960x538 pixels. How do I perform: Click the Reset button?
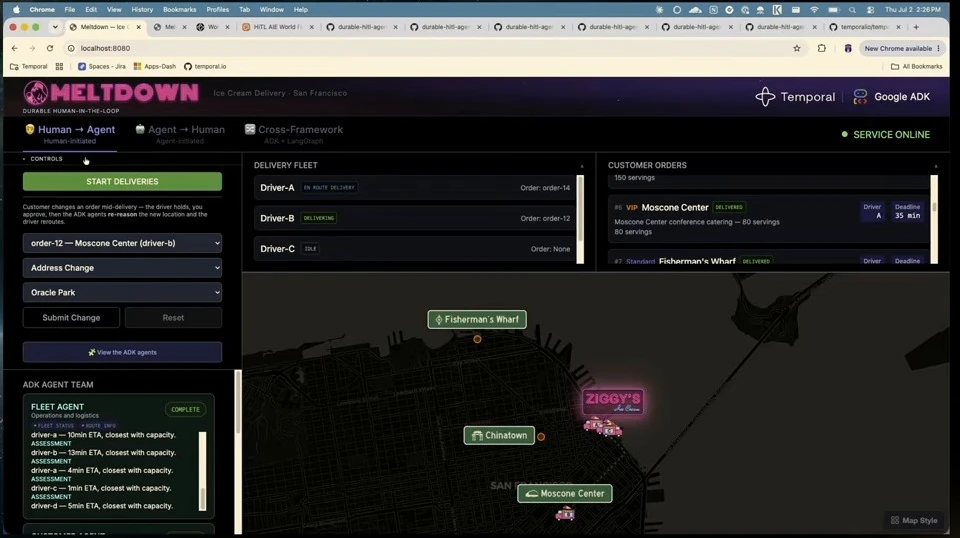point(173,318)
